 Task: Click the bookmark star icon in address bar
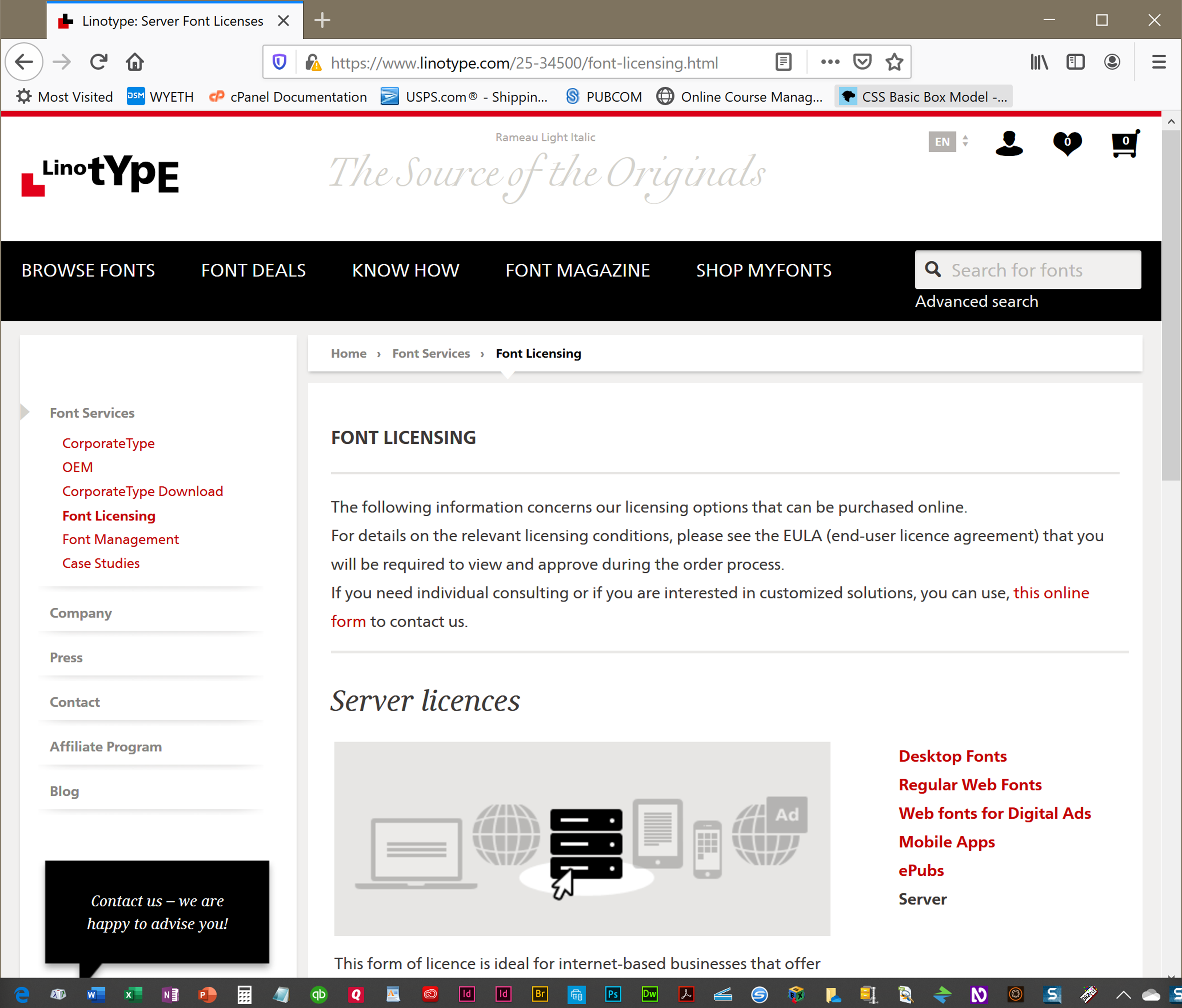(x=893, y=62)
